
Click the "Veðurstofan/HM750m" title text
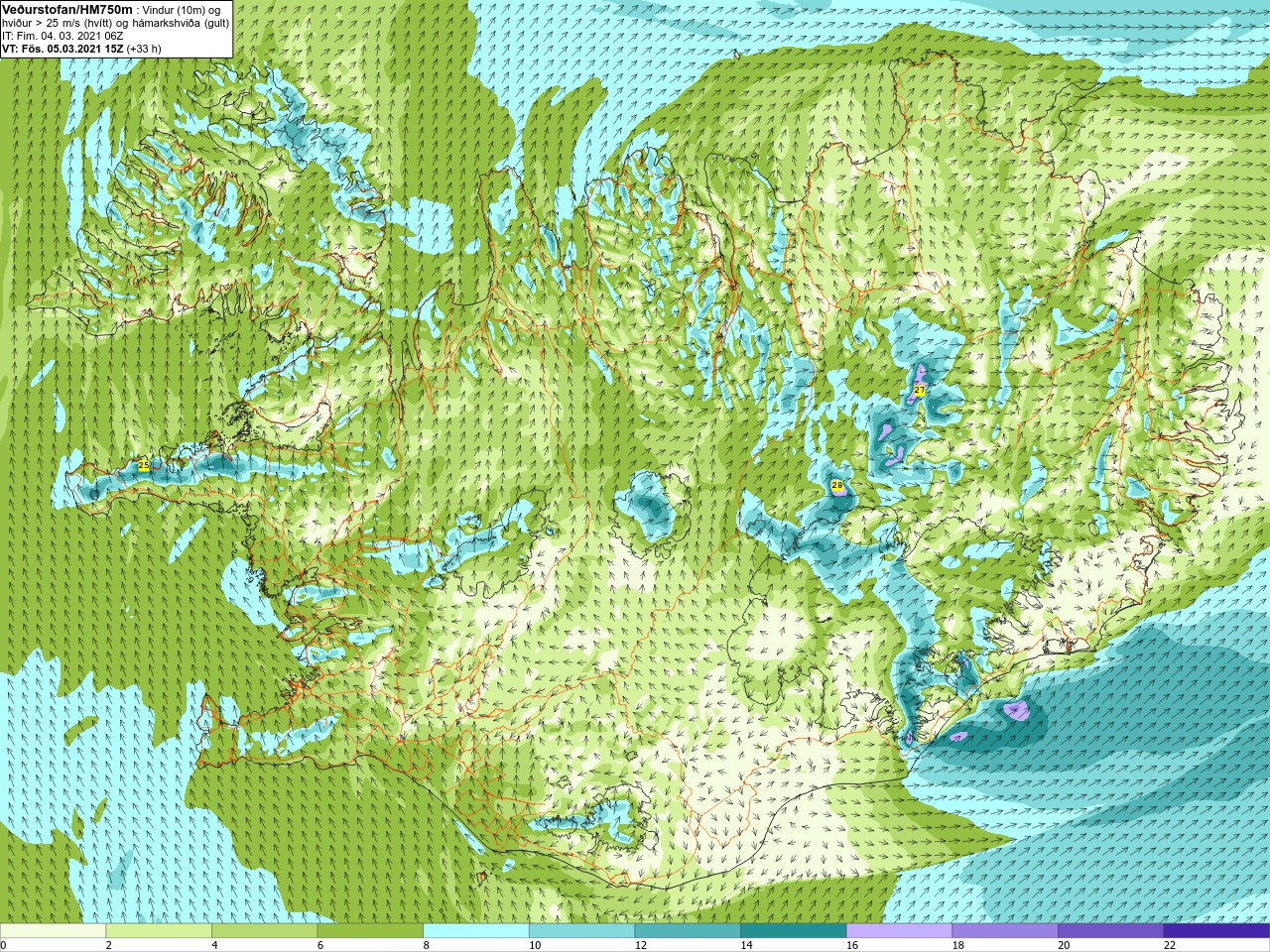tap(67, 9)
